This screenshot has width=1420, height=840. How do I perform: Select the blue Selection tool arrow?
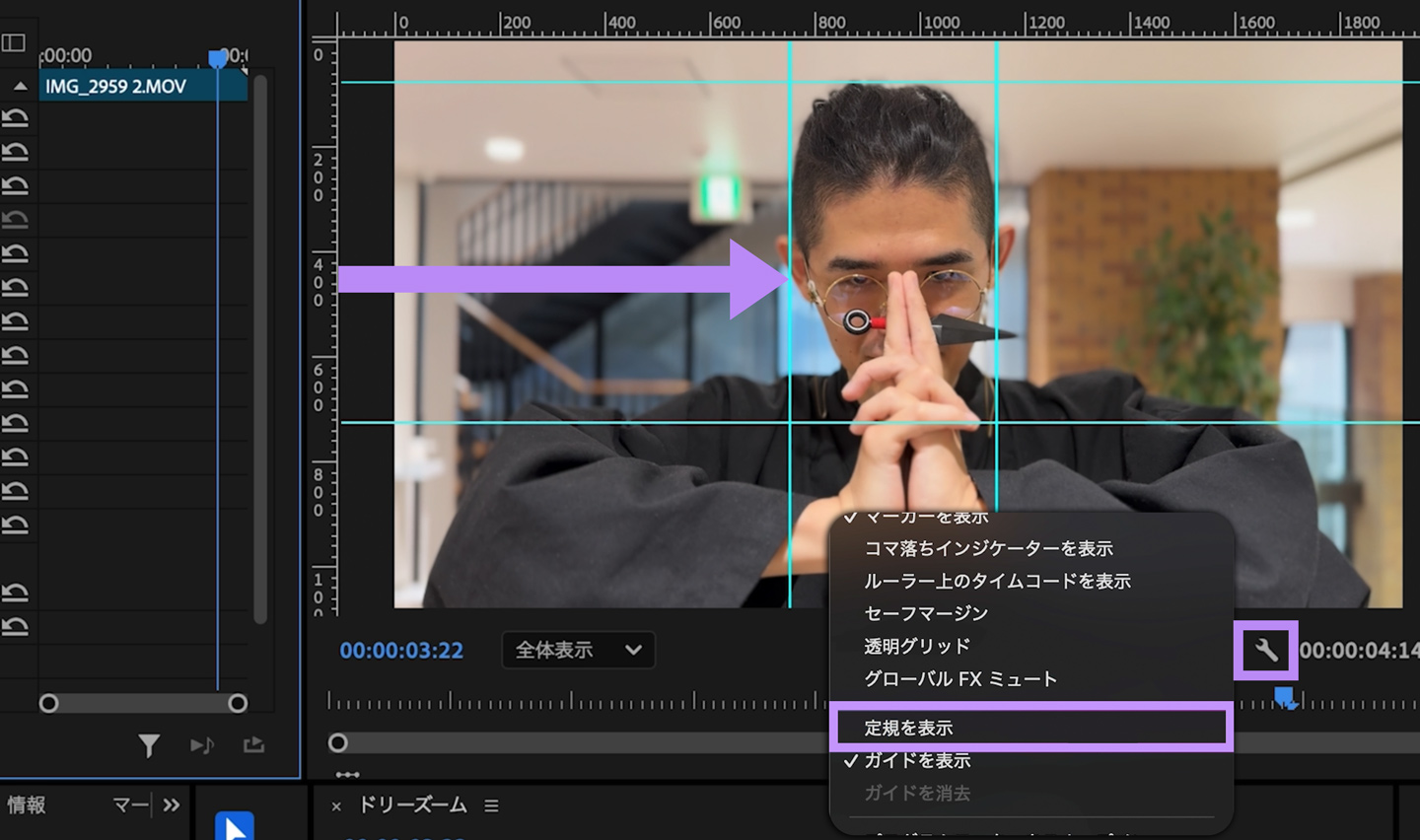[235, 826]
